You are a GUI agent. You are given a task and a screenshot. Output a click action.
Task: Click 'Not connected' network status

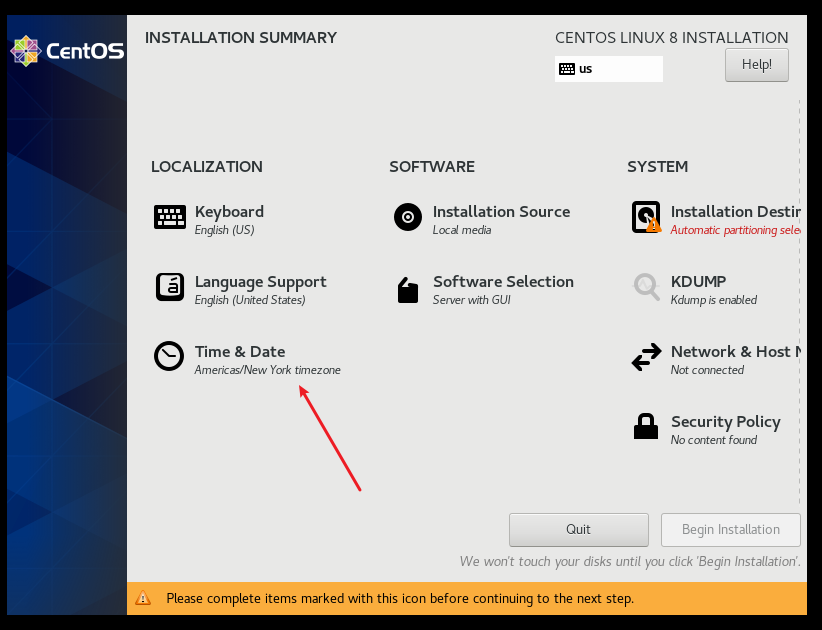[x=707, y=370]
